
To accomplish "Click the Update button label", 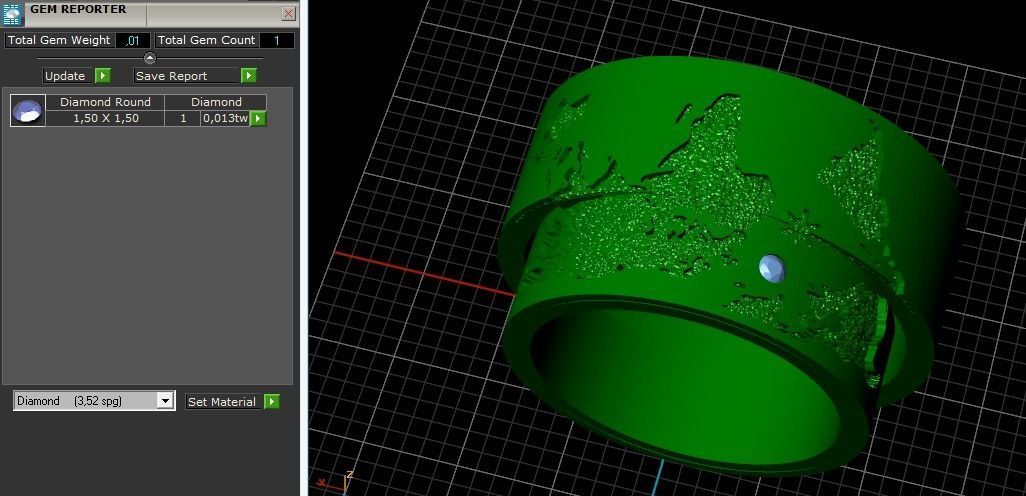I will click(68, 76).
